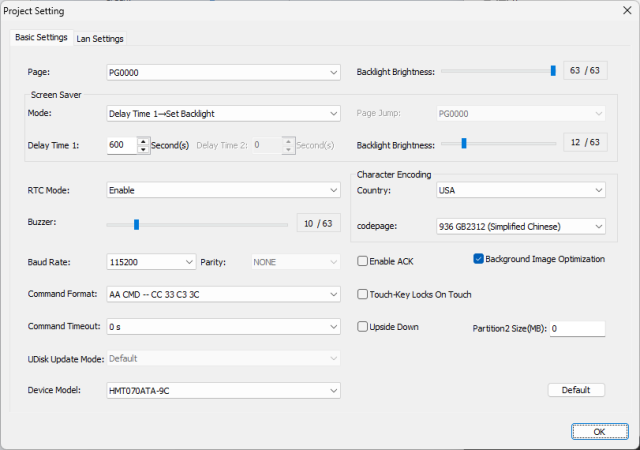The image size is (640, 450).
Task: Click the Buzzer volume slider handle
Action: (136, 224)
